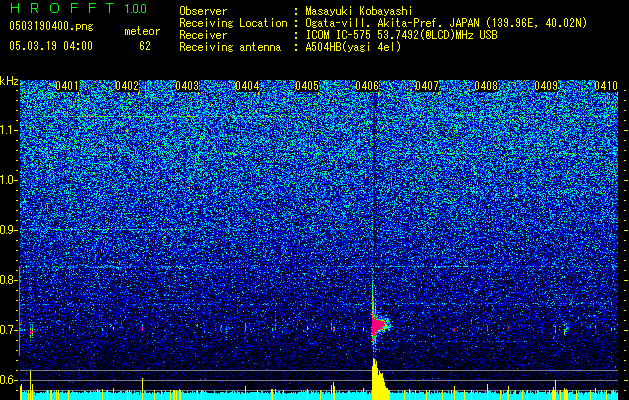Screen dimensions: 629x400
Task: Select observer name Masayuki Kobayashi
Action: click(359, 11)
